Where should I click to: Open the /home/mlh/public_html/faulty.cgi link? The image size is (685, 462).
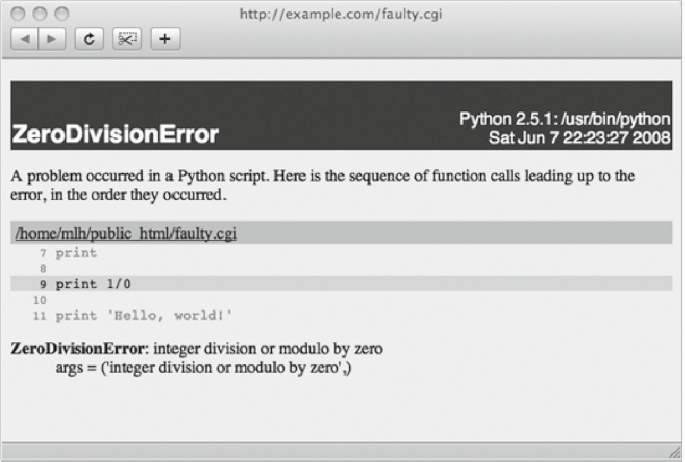[126, 233]
